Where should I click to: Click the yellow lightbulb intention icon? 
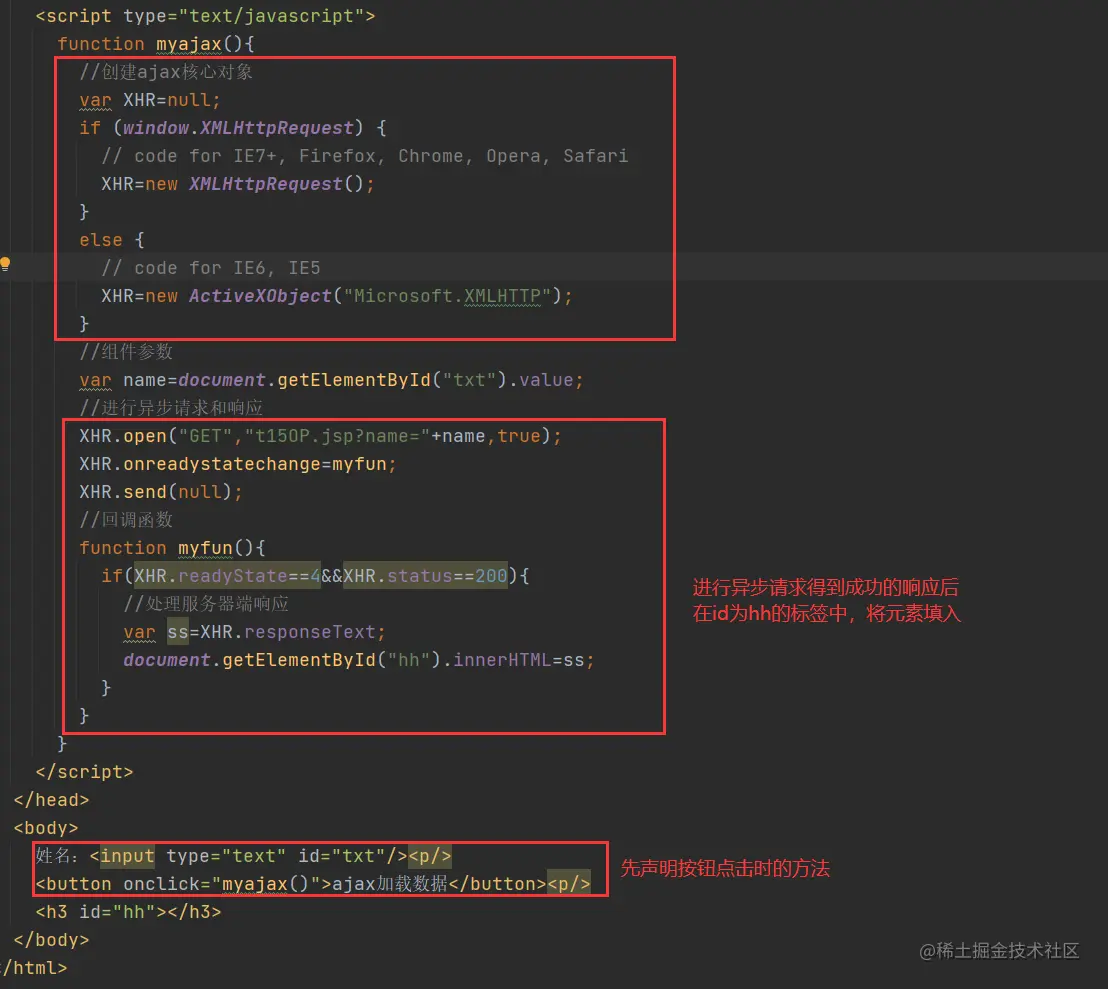point(5,264)
